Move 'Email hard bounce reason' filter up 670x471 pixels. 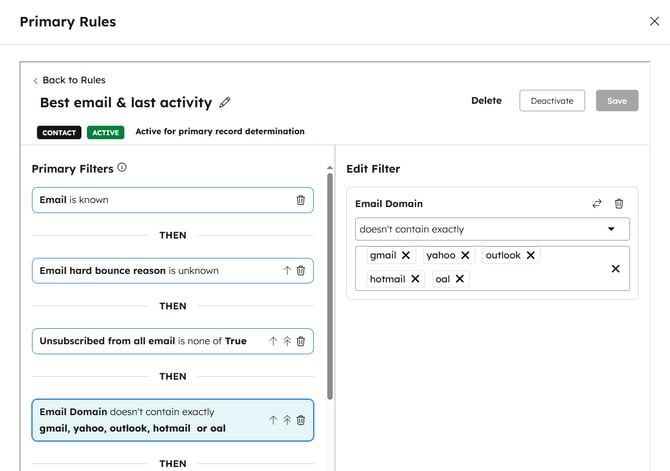[x=287, y=270]
